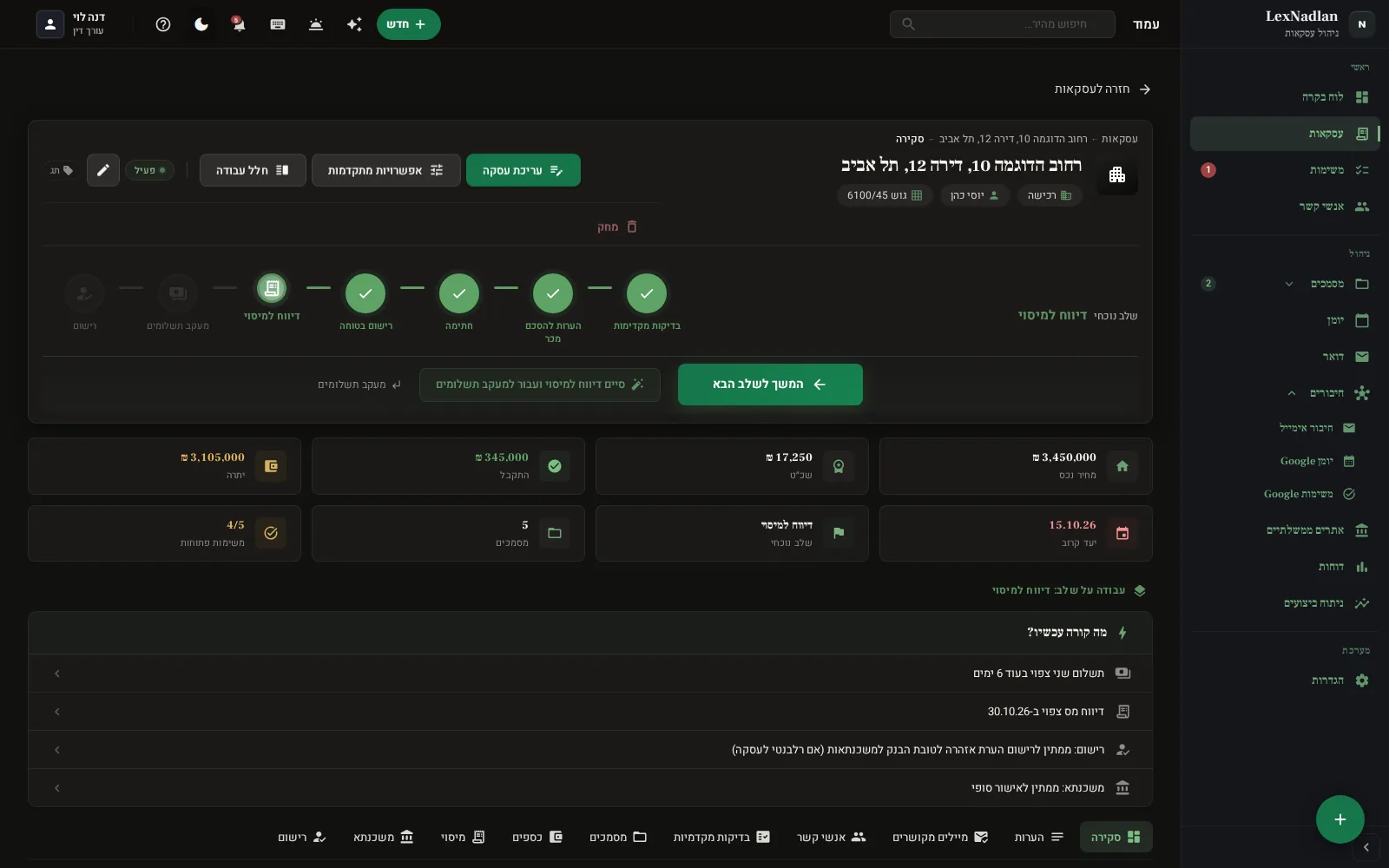Viewport: 1389px width, 868px height.
Task: Click the sunrise icon in top bar
Action: pos(316,24)
